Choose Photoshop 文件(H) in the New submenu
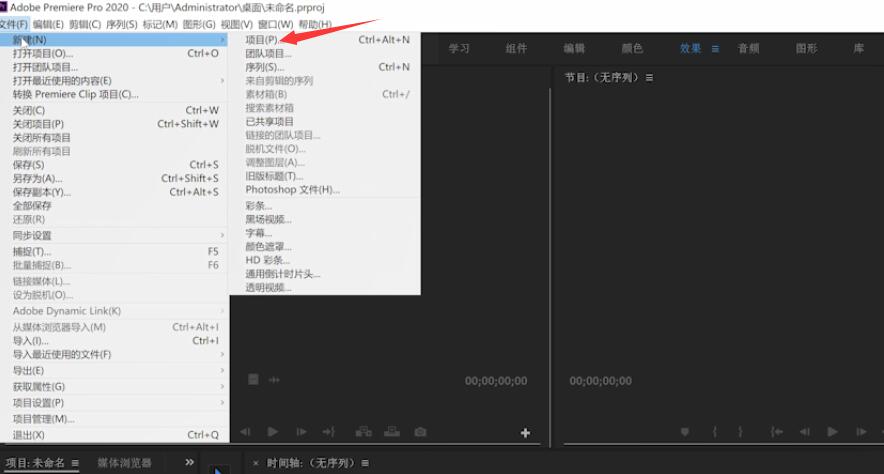Screen dimensions: 884x474 click(x=325, y=190)
